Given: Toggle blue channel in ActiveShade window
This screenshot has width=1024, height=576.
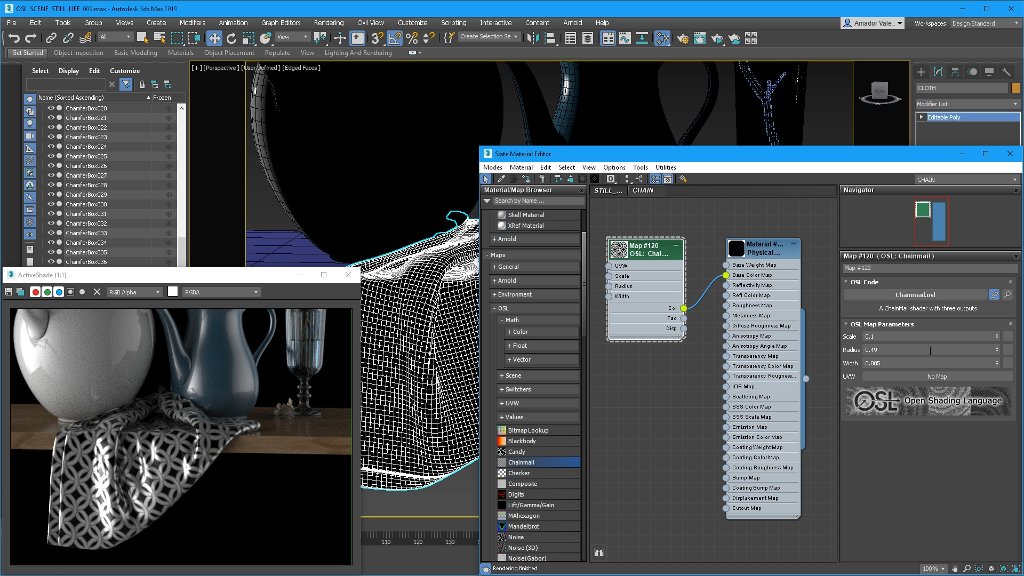Looking at the screenshot, I should [x=59, y=292].
